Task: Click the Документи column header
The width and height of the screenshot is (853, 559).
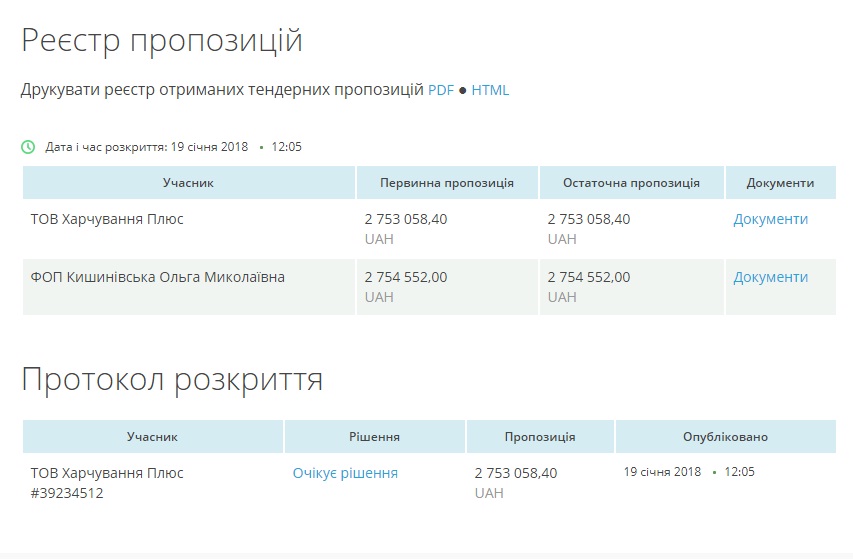Action: [x=780, y=183]
